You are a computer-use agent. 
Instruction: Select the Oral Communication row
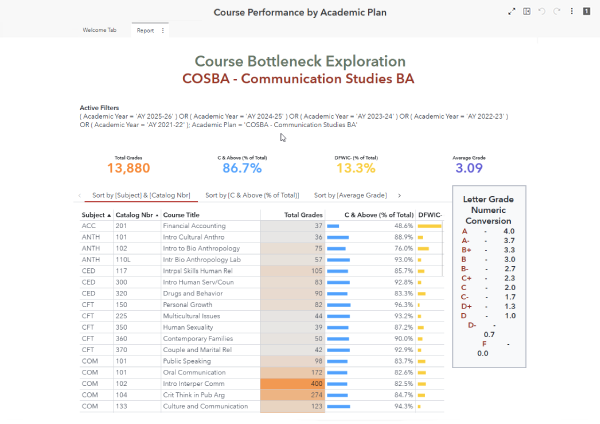[262, 372]
